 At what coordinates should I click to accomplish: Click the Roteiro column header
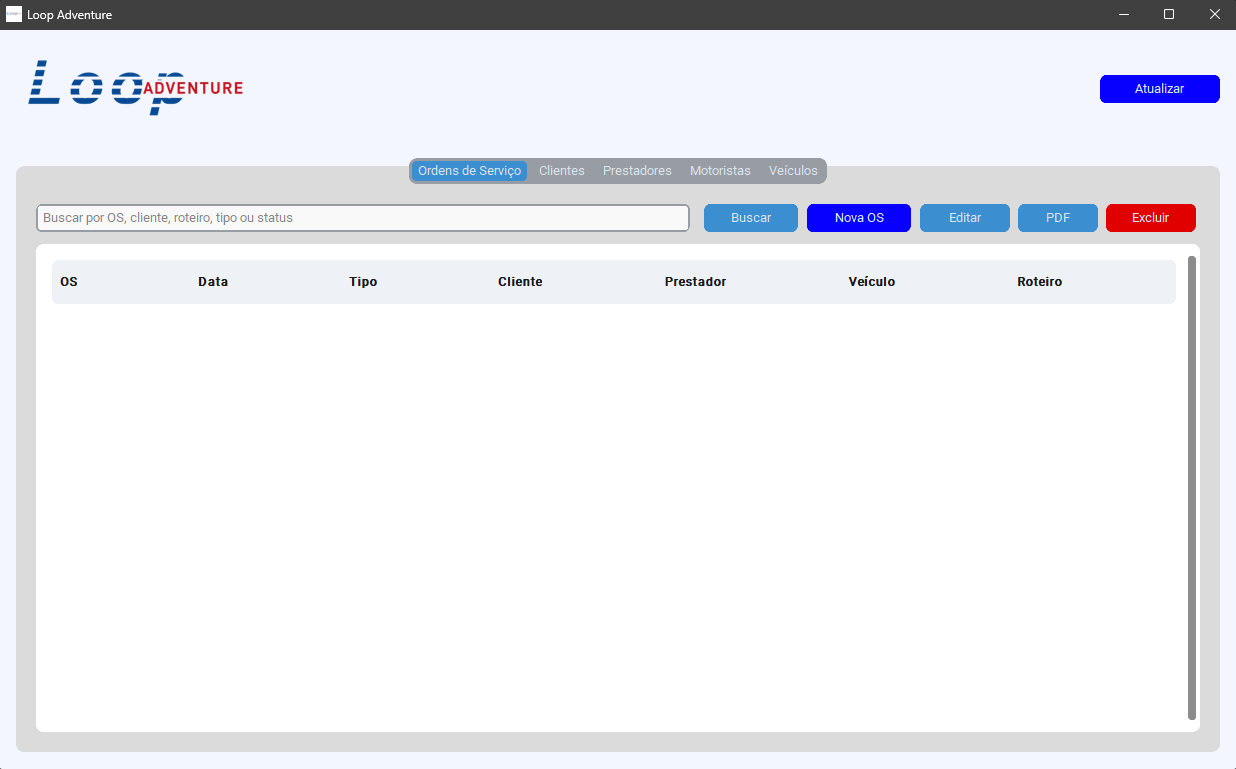[x=1040, y=282]
